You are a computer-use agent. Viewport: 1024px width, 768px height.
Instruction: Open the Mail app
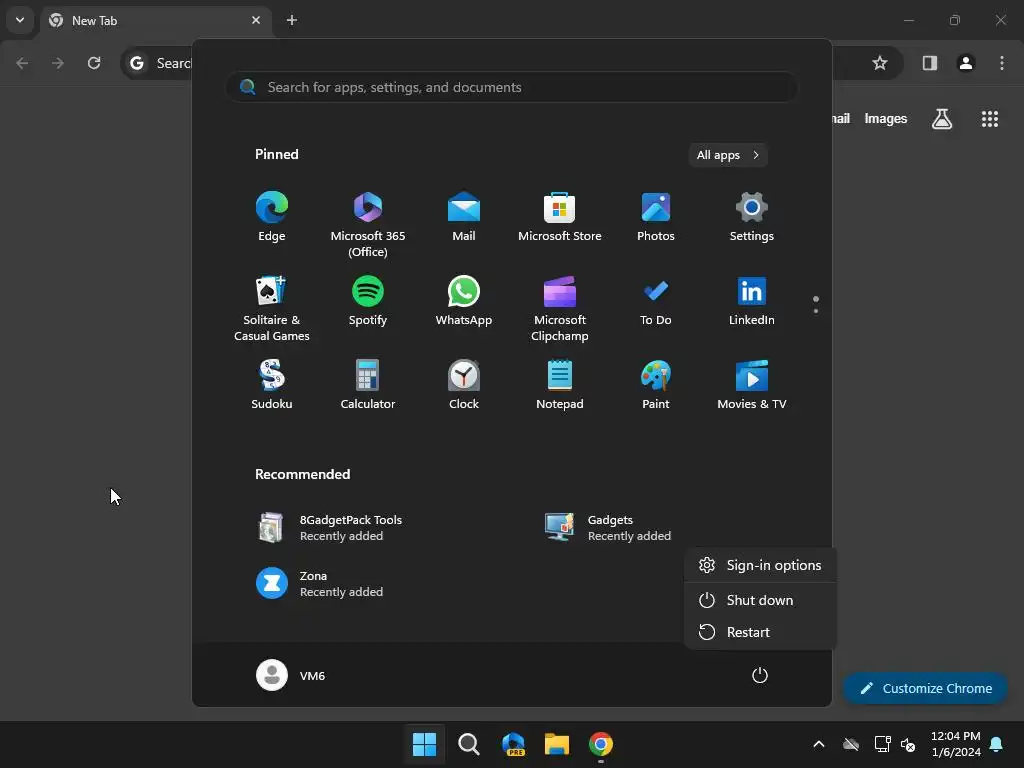pos(464,217)
